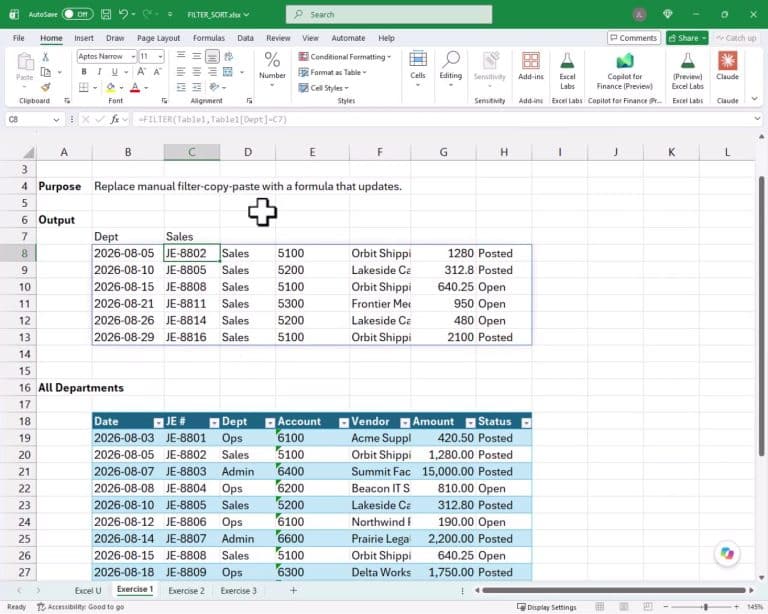This screenshot has width=768, height=614.
Task: Click the formula bar input
Action: [x=443, y=119]
